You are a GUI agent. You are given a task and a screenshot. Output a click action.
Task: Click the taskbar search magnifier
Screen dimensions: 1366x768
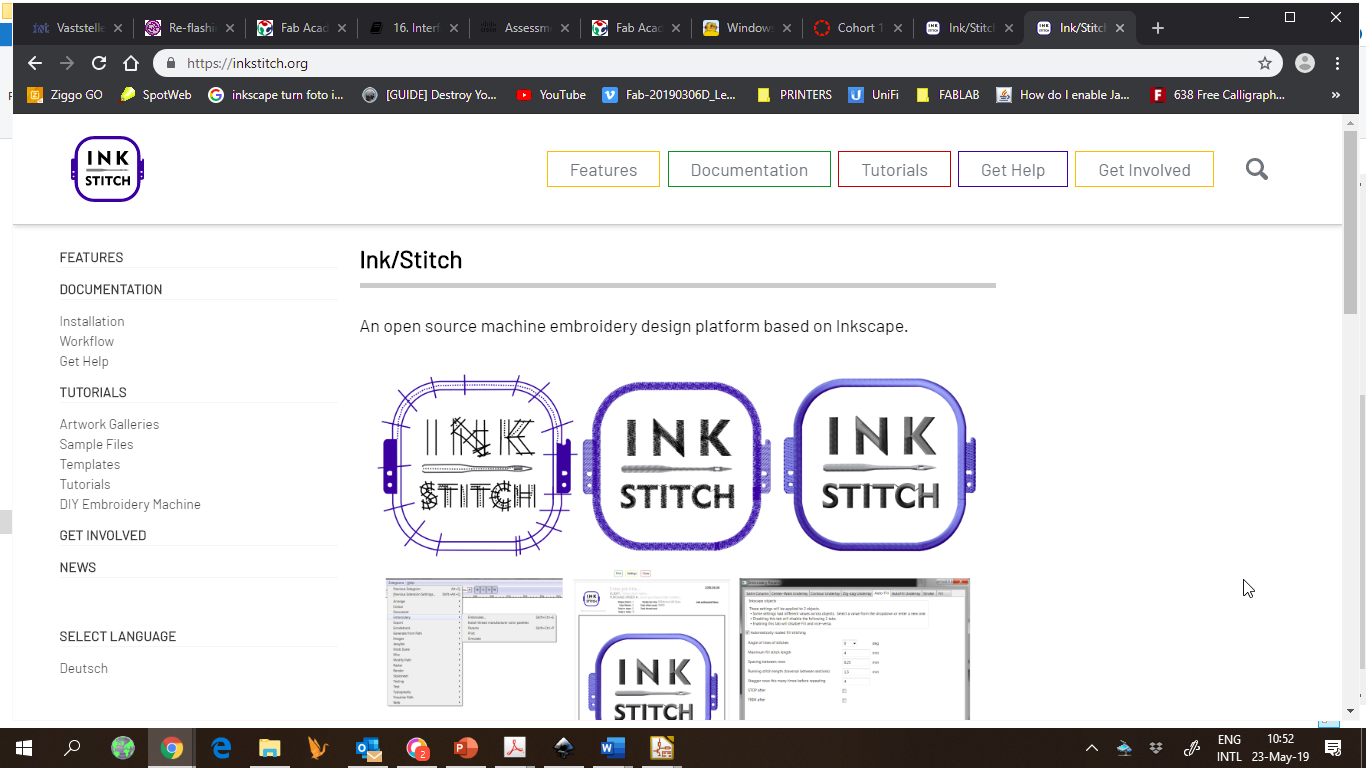click(x=72, y=748)
